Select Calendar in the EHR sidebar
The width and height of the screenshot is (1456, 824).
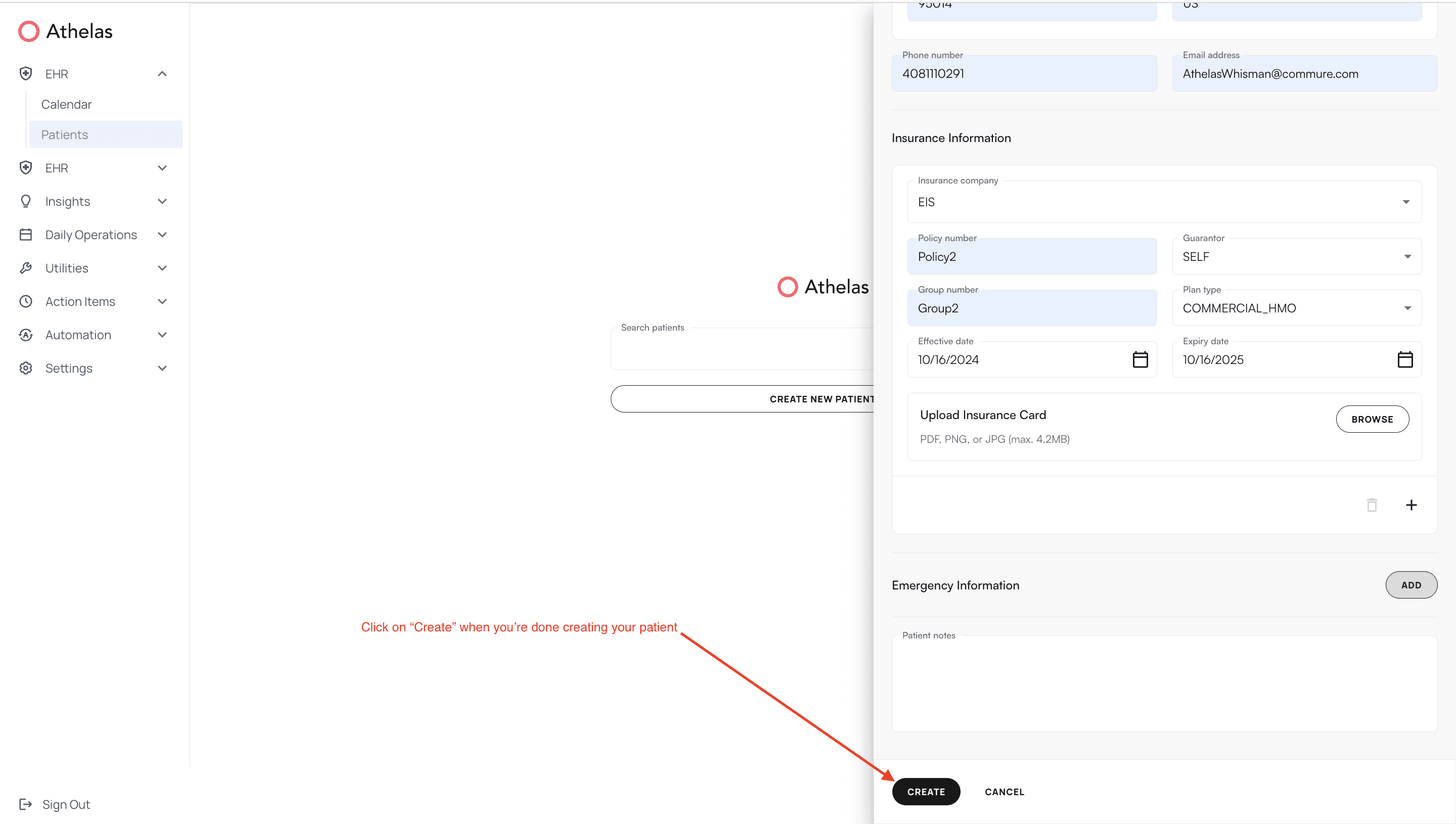pyautogui.click(x=66, y=104)
